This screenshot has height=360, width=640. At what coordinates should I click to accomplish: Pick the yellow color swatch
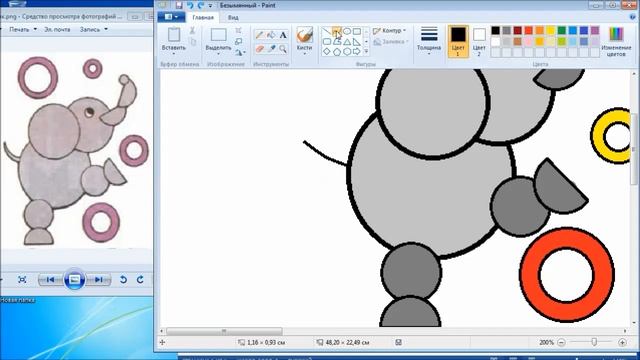click(551, 30)
